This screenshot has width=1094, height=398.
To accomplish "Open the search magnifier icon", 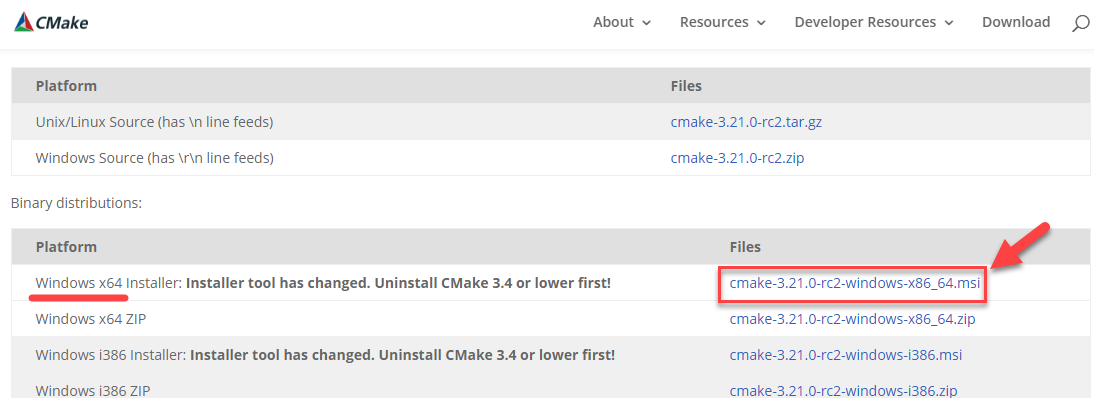I will point(1079,23).
